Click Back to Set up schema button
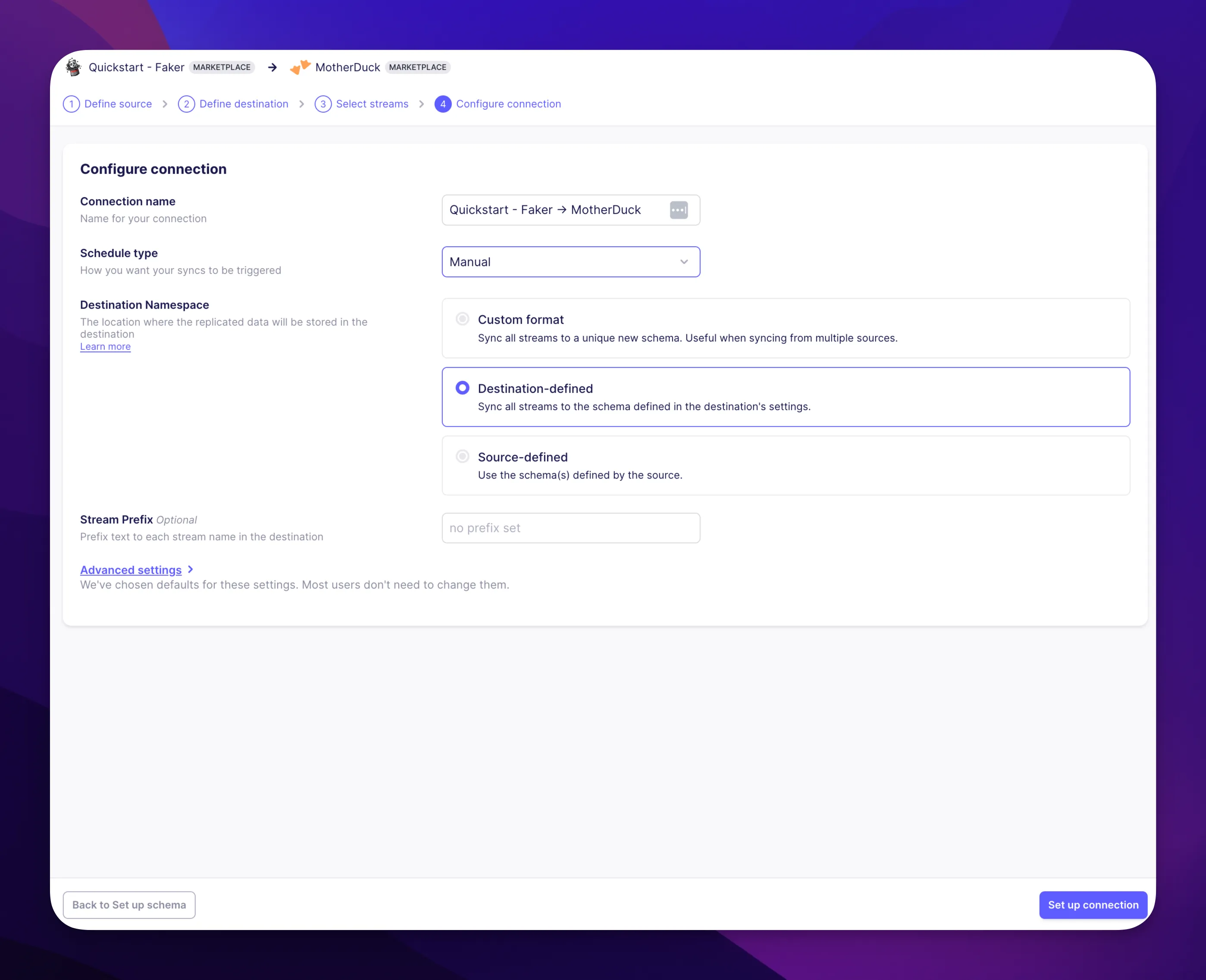This screenshot has width=1206, height=980. pyautogui.click(x=129, y=905)
